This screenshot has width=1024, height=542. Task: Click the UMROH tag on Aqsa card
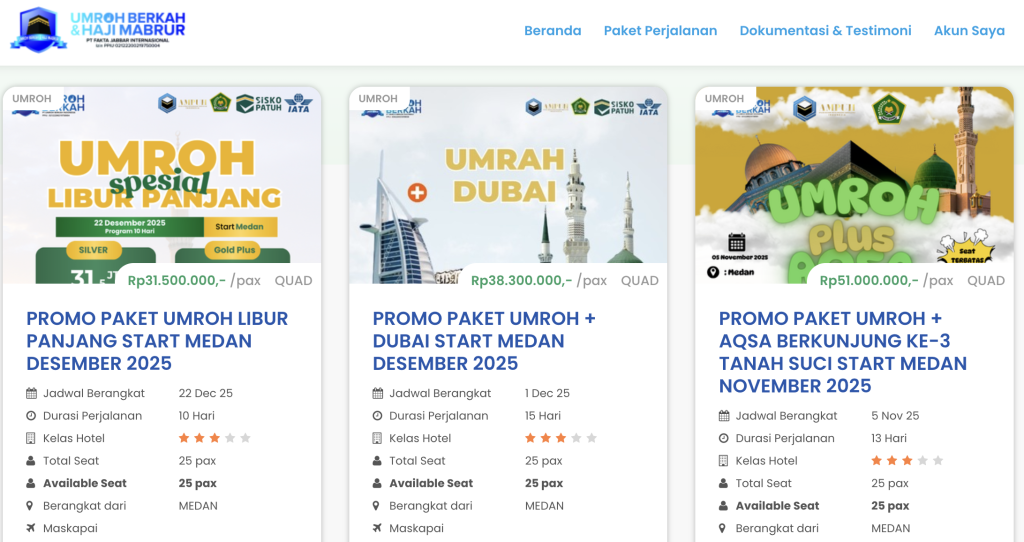(724, 99)
